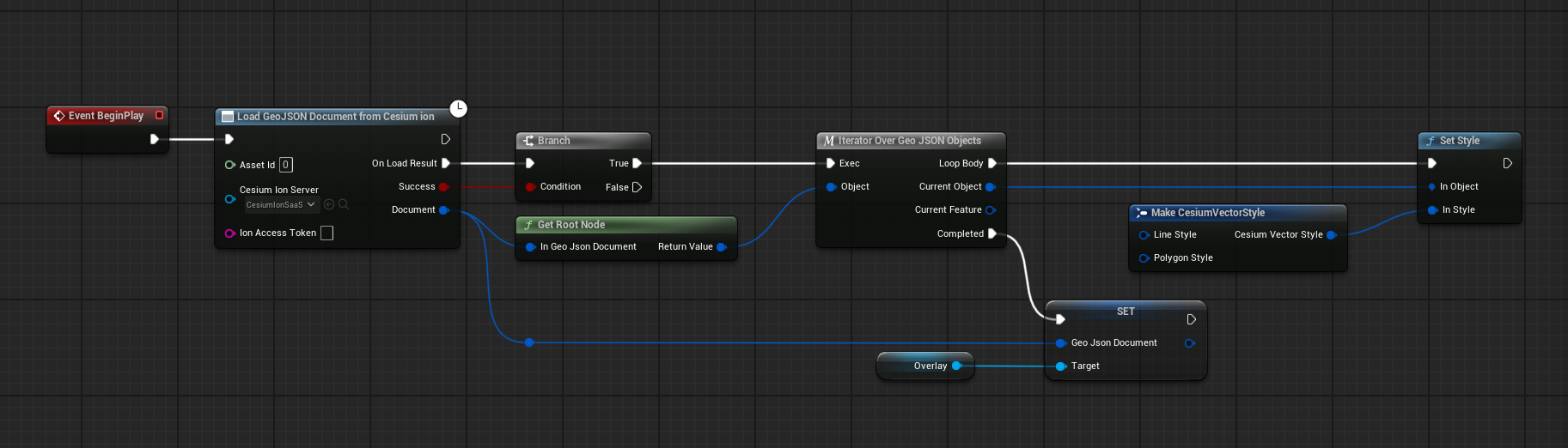Click the In Style pin on Set Style
The image size is (1568, 448).
(x=1432, y=210)
